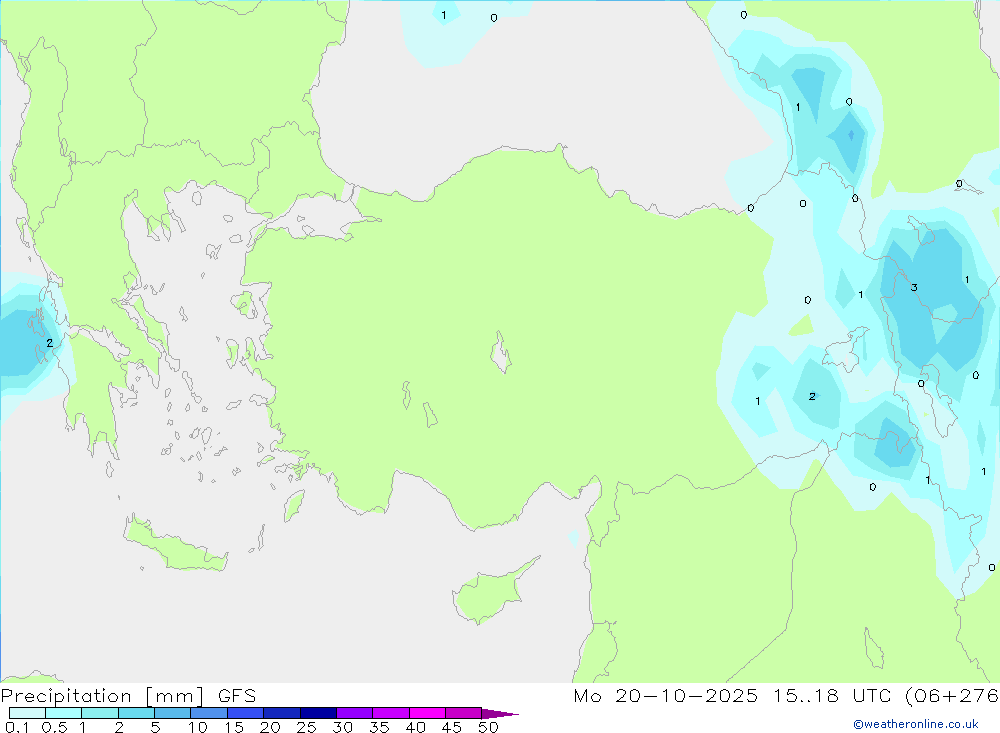Pick the 0.1–0.5 mm legend swatch
This screenshot has height=733, width=1000.
point(27,713)
